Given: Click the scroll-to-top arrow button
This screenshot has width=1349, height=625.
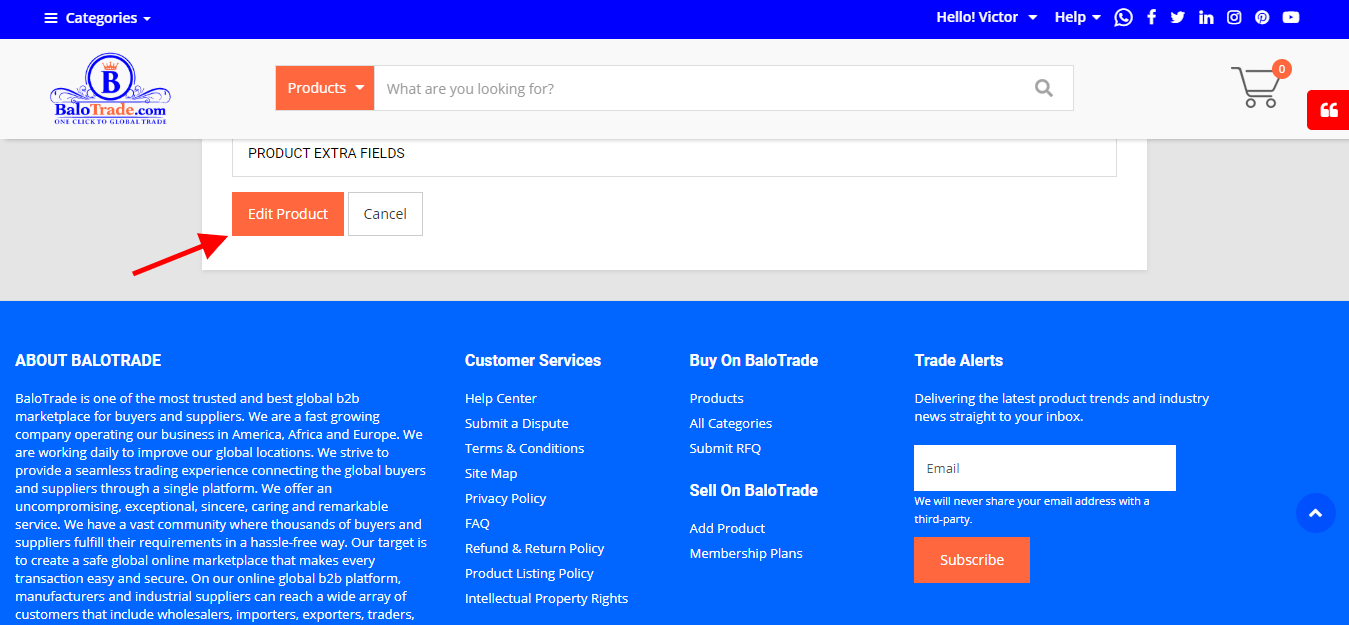Looking at the screenshot, I should pyautogui.click(x=1316, y=513).
